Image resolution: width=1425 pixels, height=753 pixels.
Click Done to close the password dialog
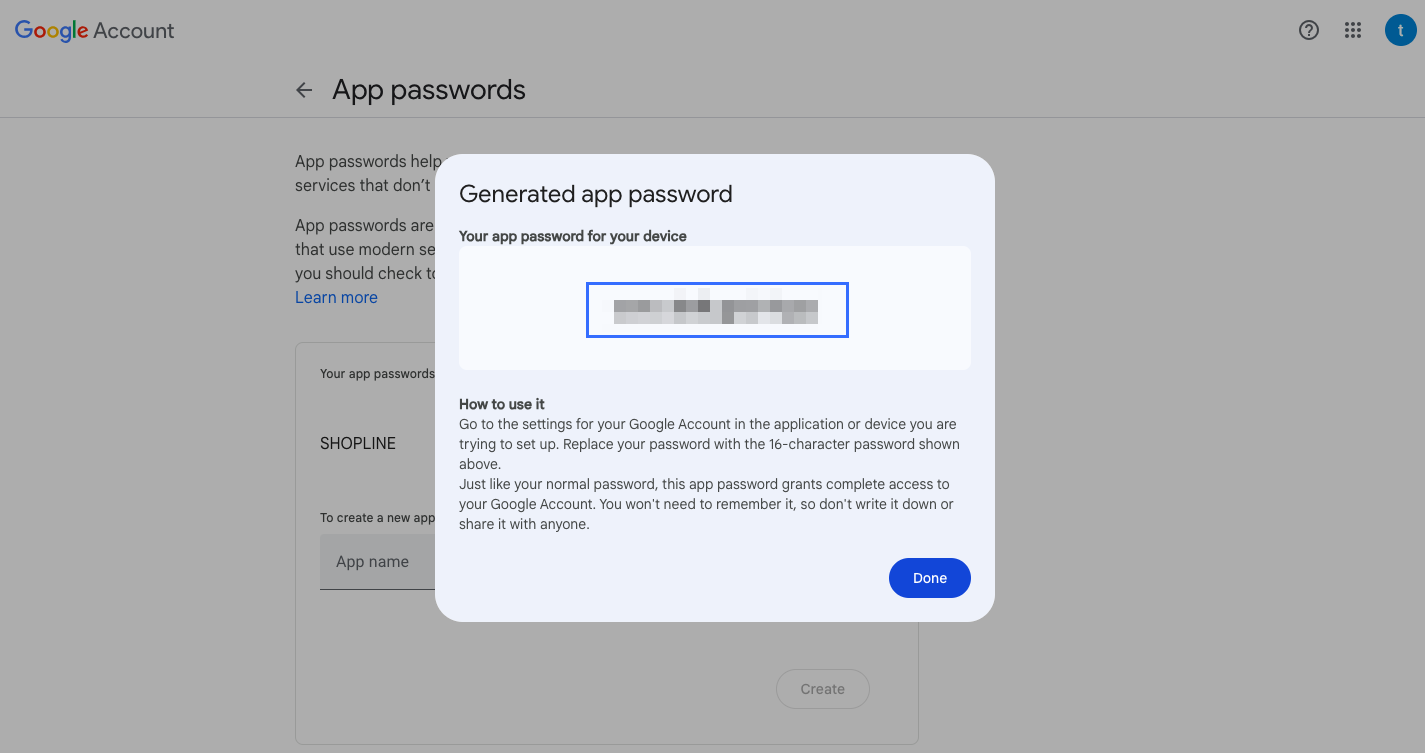point(929,578)
